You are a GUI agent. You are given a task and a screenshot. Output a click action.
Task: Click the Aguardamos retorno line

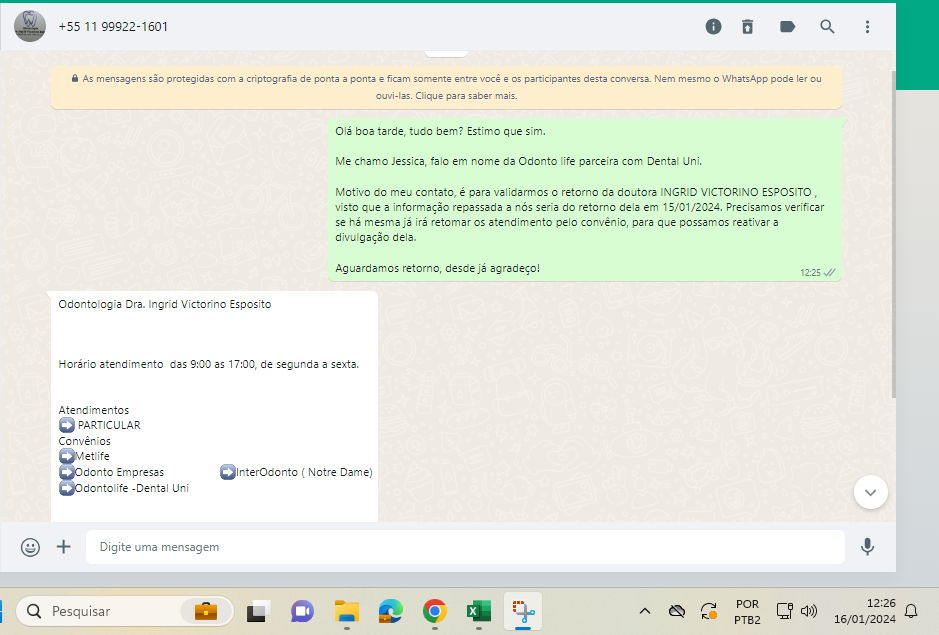coord(437,268)
